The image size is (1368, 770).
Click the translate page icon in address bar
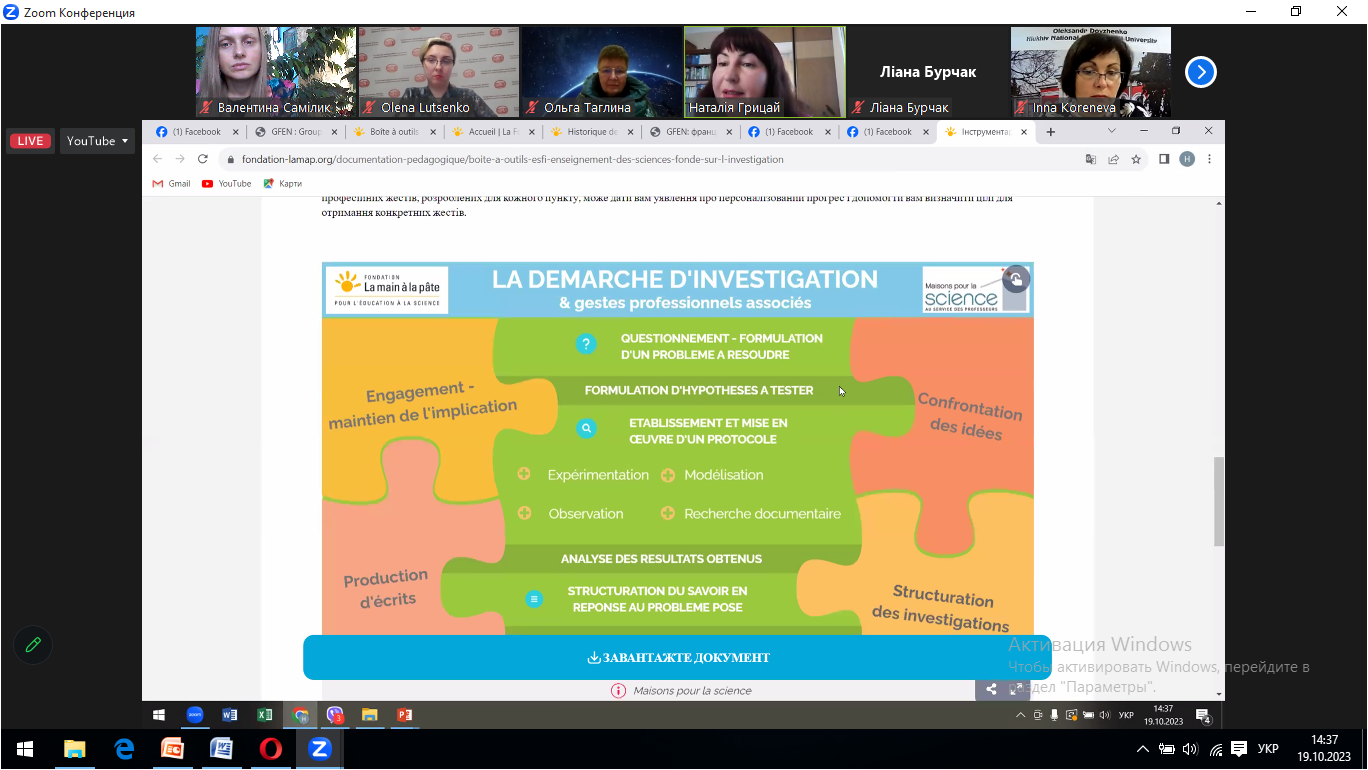[1091, 159]
